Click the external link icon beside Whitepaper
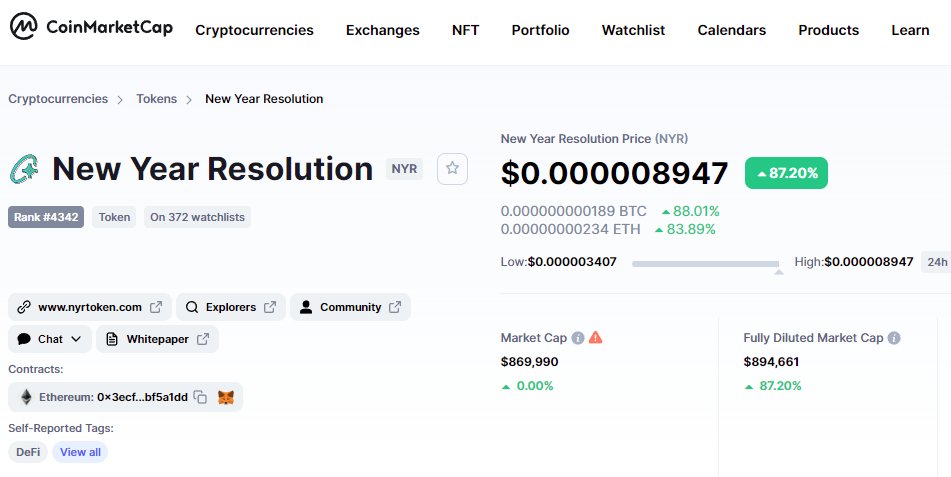The height and width of the screenshot is (477, 951). click(x=203, y=339)
